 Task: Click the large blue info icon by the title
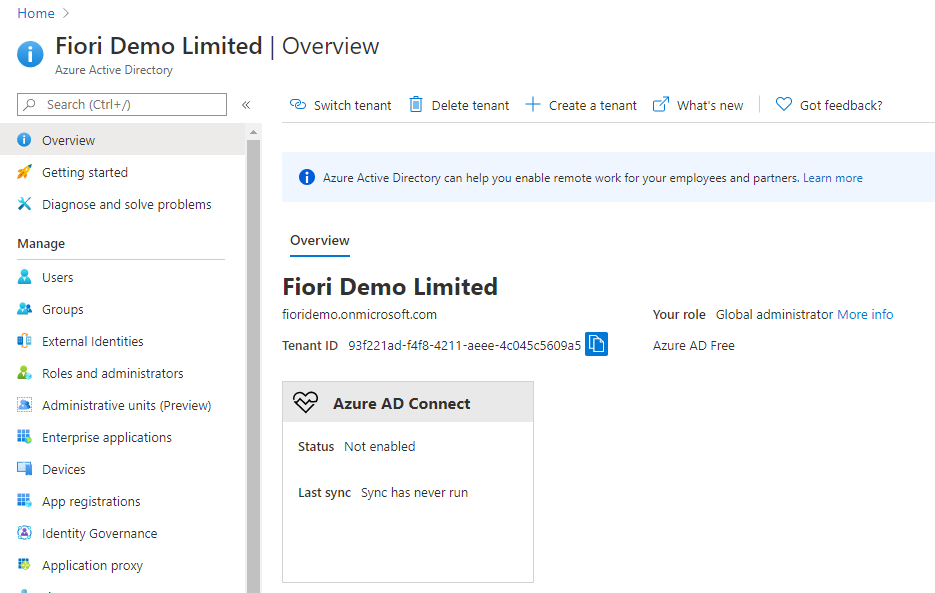(30, 54)
